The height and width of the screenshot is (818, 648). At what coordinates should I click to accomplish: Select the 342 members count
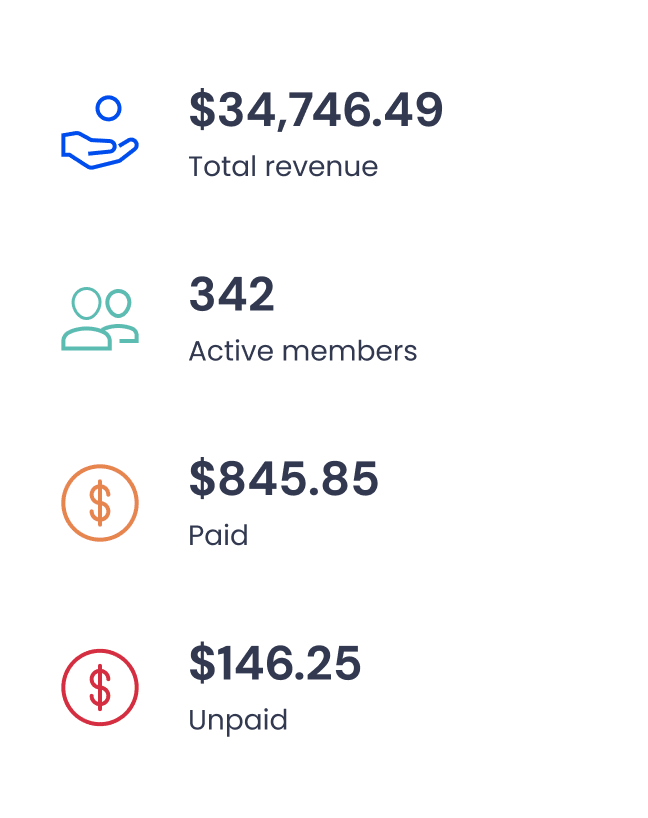(232, 294)
